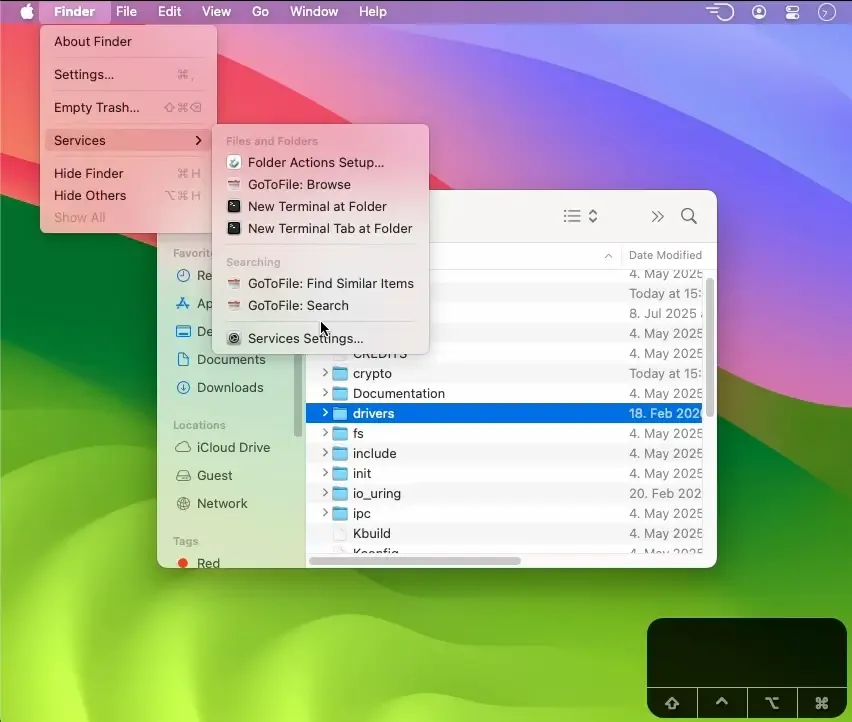852x722 pixels.
Task: Toggle the Option modifier key in overlay
Action: (772, 702)
